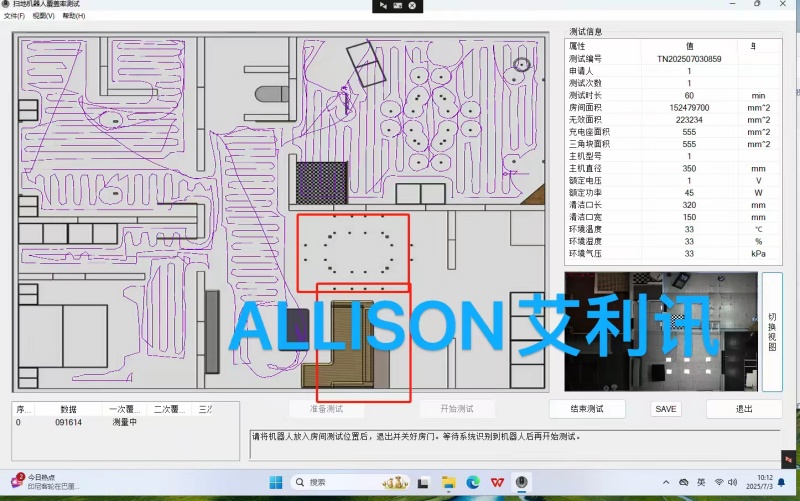800x501 pixels.
Task: Open the notification bell
Action: click(781, 482)
